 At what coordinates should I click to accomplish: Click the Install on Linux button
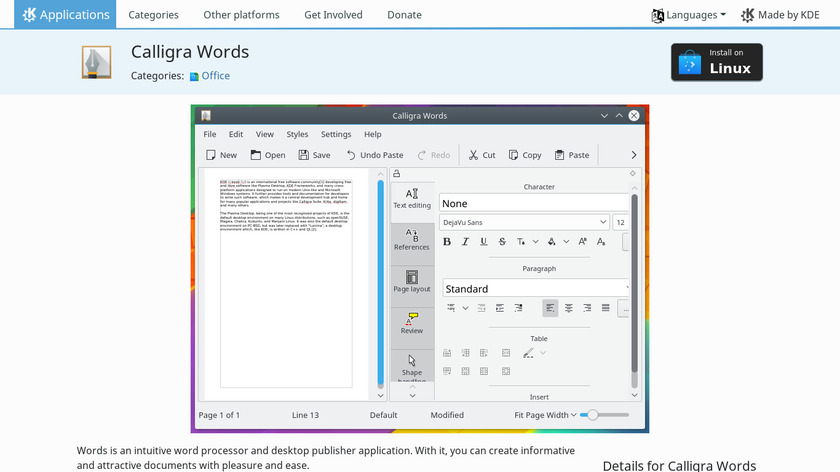point(717,62)
